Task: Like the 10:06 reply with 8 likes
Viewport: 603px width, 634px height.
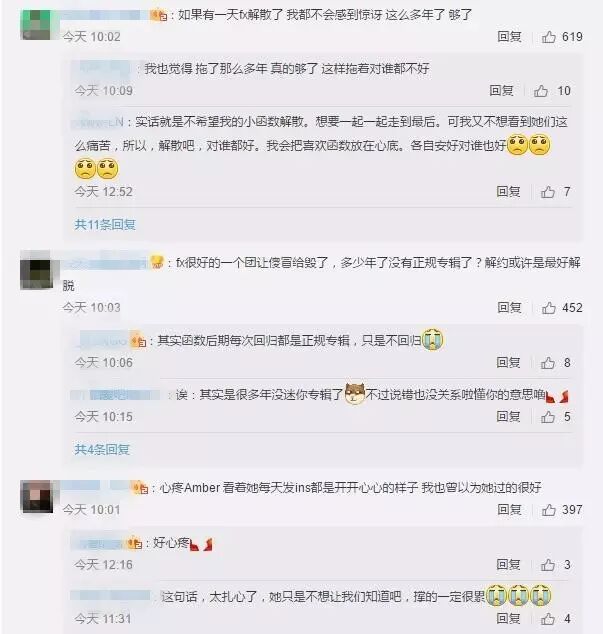Action: [x=548, y=363]
